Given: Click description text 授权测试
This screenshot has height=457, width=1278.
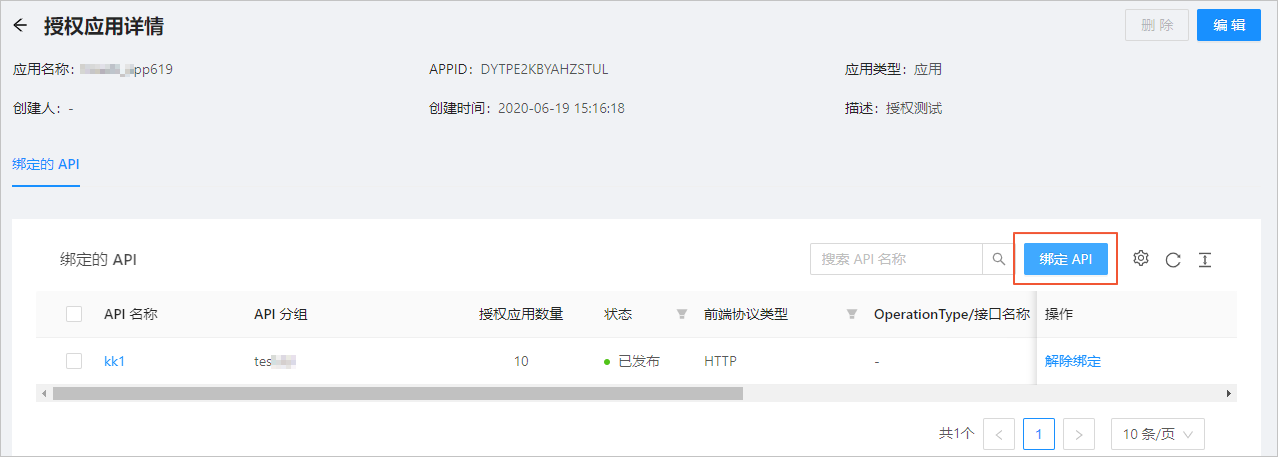Looking at the screenshot, I should pyautogui.click(x=914, y=108).
